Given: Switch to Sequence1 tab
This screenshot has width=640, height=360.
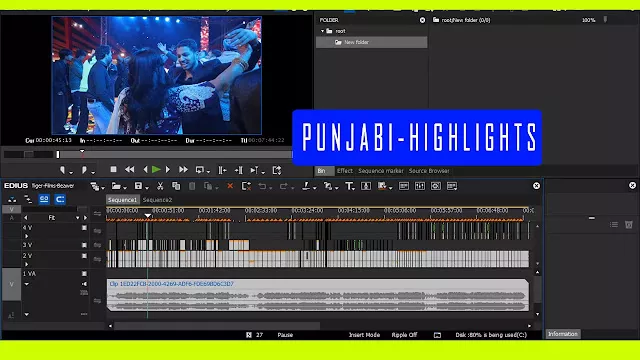Looking at the screenshot, I should pyautogui.click(x=122, y=200).
